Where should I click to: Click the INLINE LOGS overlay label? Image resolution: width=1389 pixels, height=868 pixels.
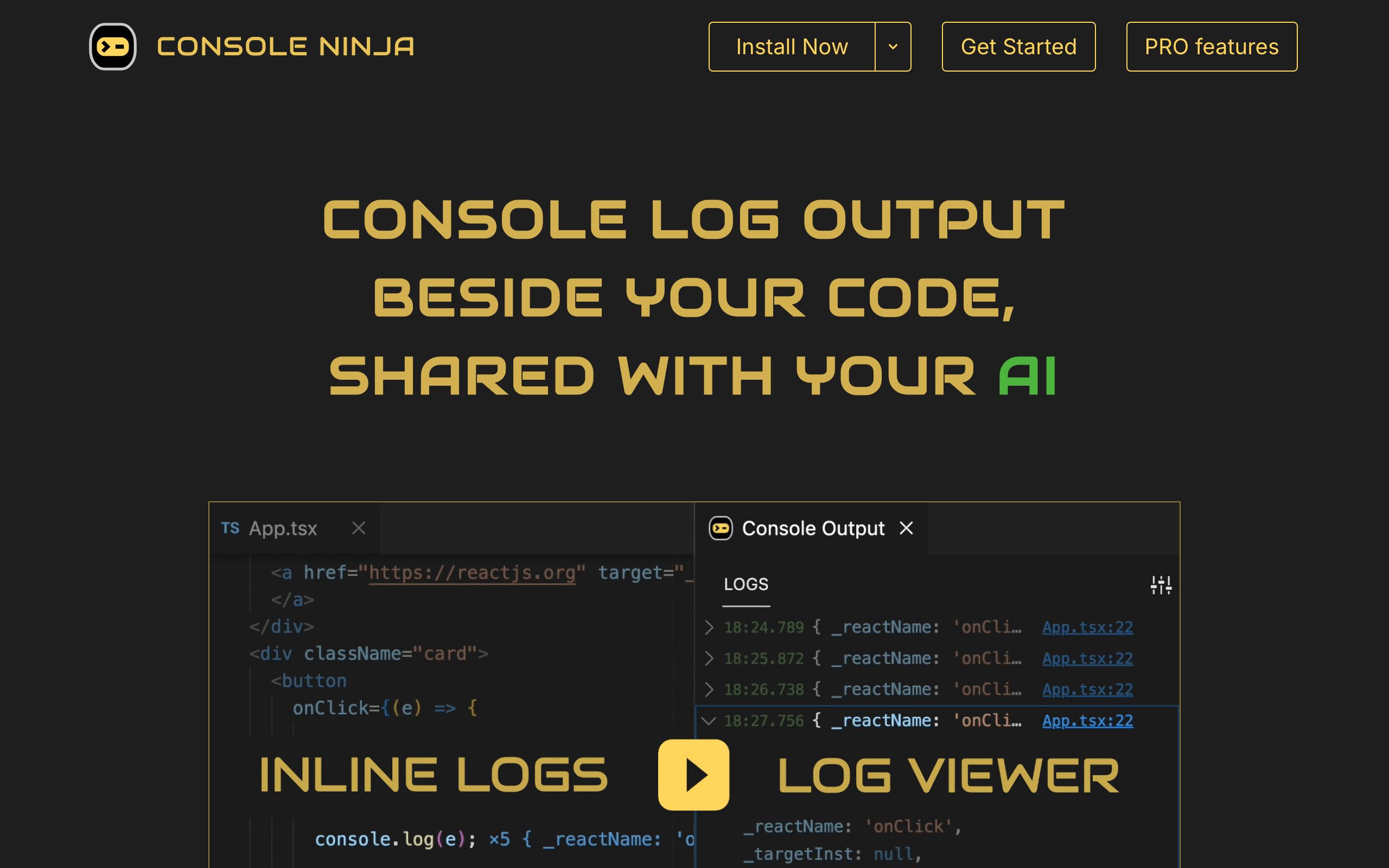434,776
